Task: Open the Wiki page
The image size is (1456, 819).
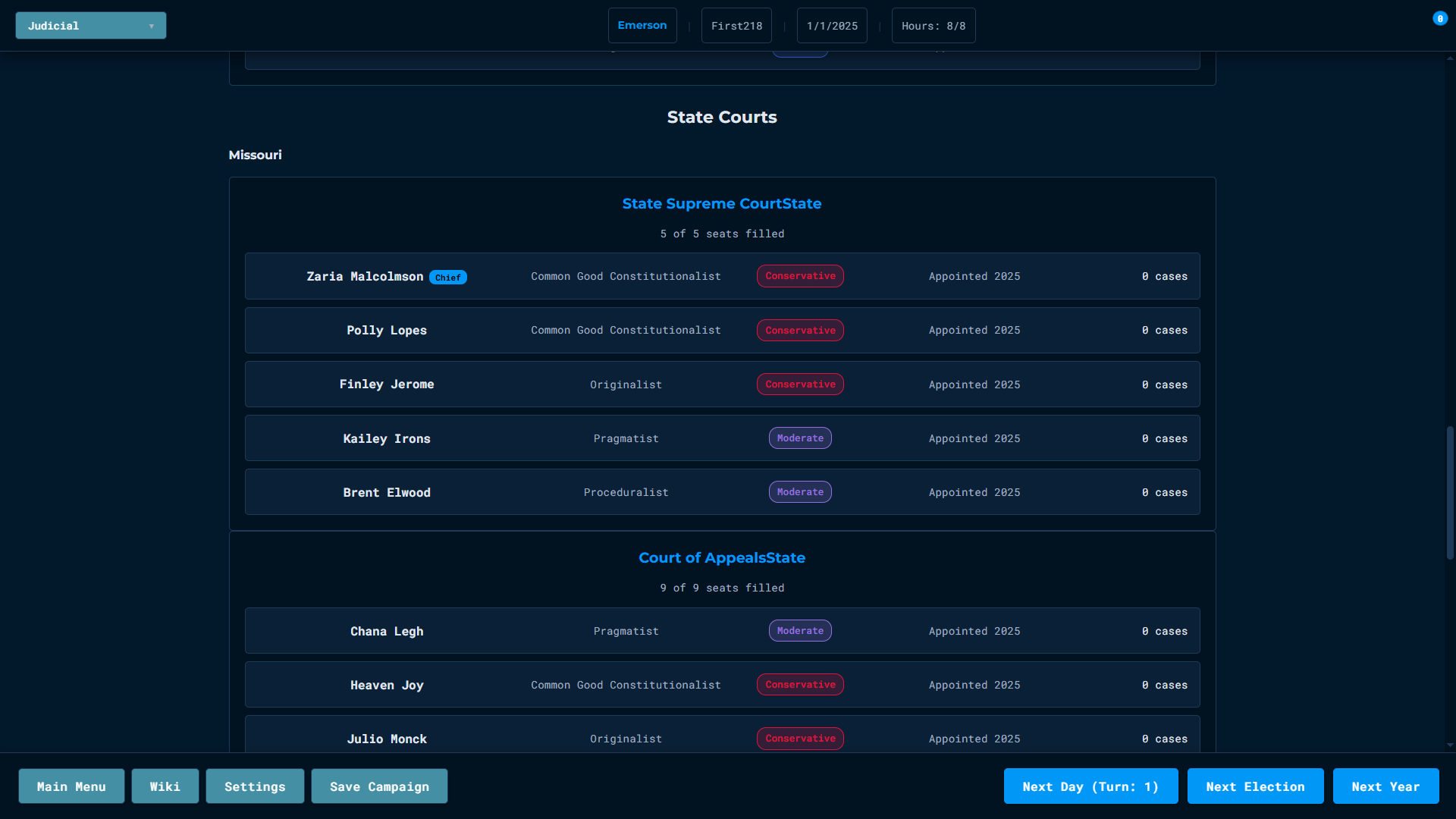Action: (165, 786)
